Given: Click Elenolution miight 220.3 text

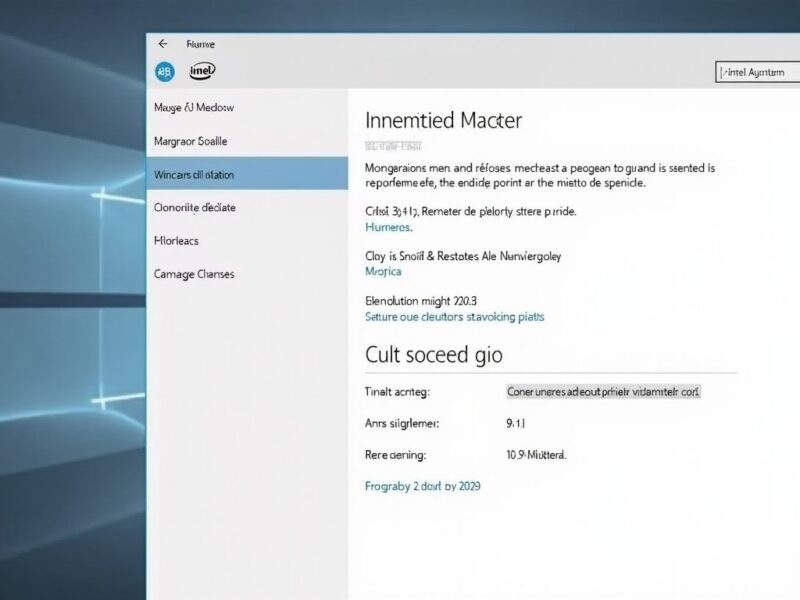Looking at the screenshot, I should click(421, 301).
